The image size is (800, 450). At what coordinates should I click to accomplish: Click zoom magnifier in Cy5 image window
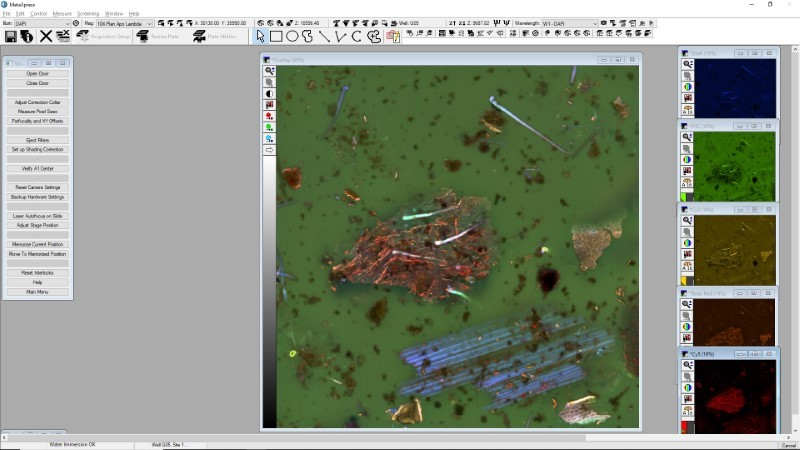(687, 365)
